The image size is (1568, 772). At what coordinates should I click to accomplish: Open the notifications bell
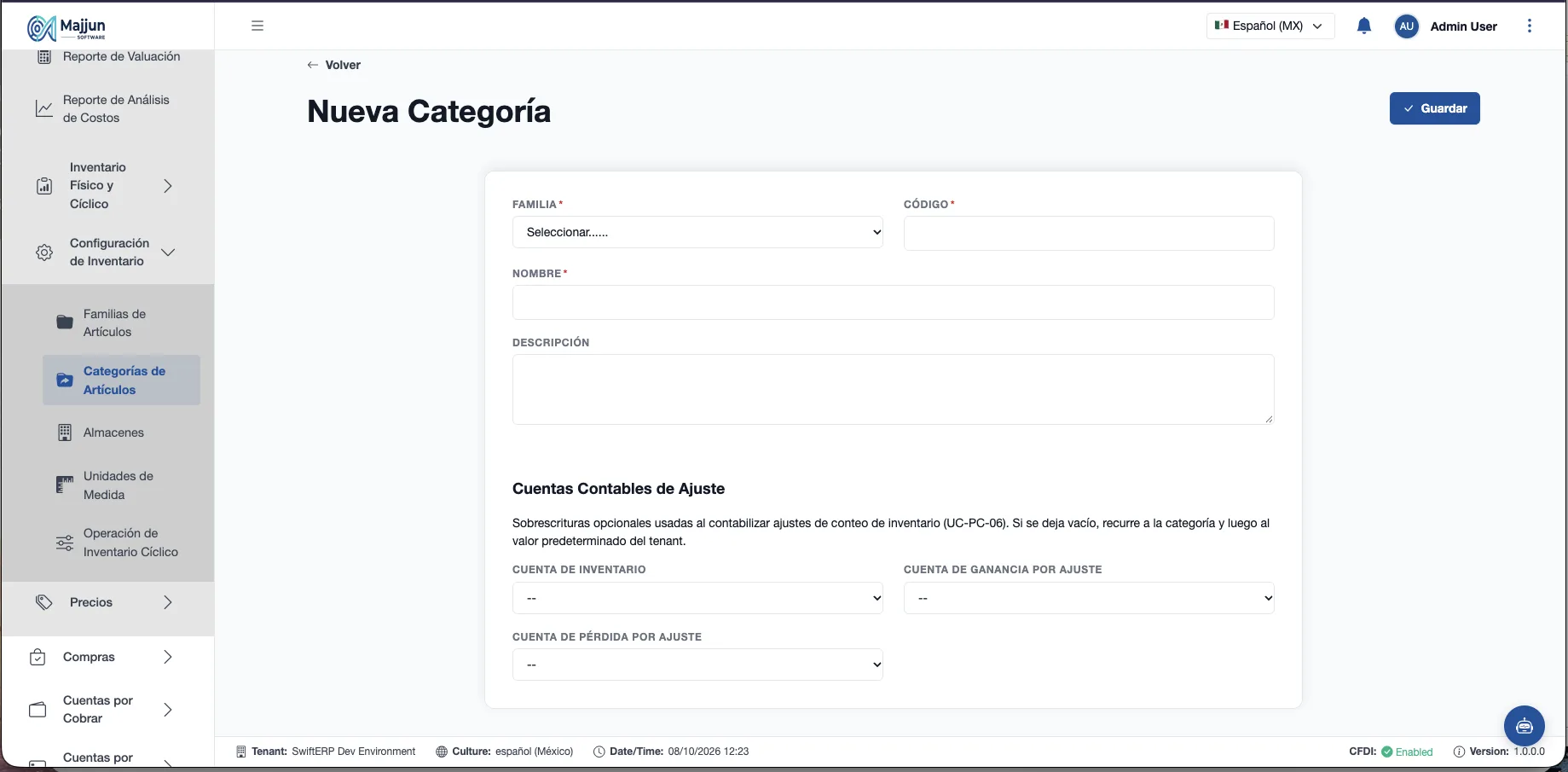pos(1363,26)
